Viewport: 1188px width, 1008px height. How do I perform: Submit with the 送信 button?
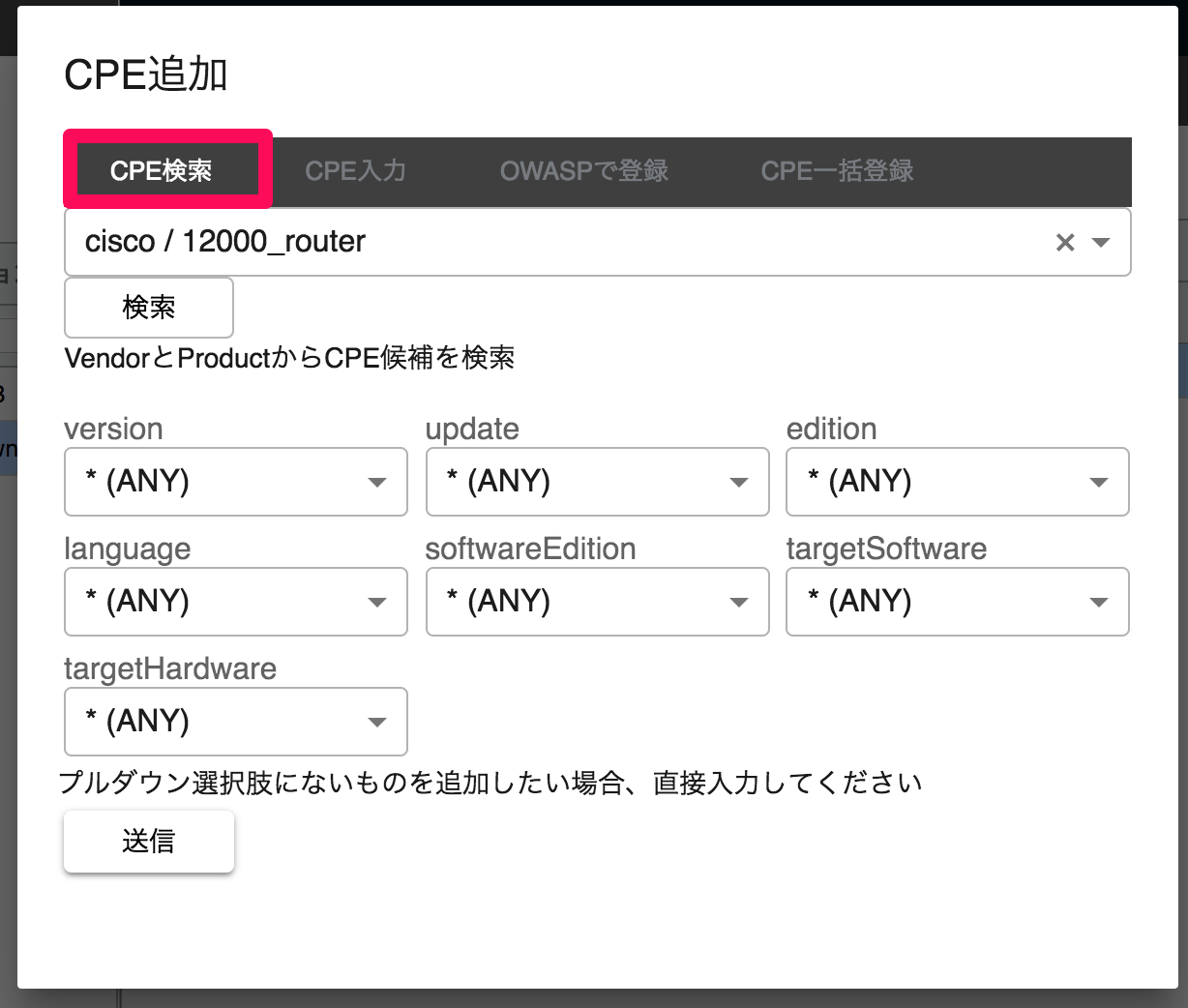coord(149,842)
